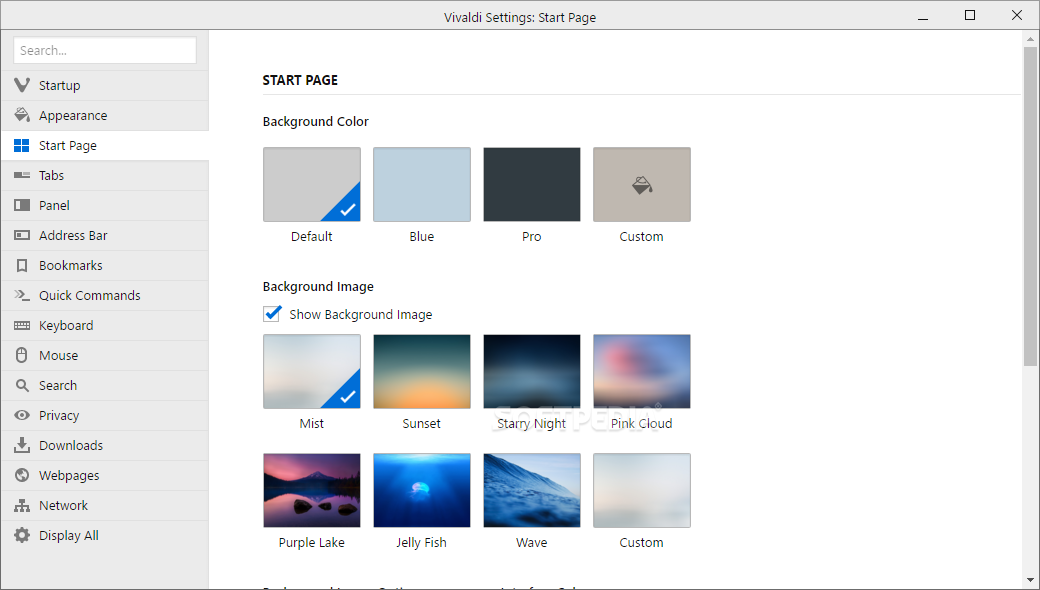Click the Quick Commands prompt icon
The image size is (1040, 590).
(22, 295)
